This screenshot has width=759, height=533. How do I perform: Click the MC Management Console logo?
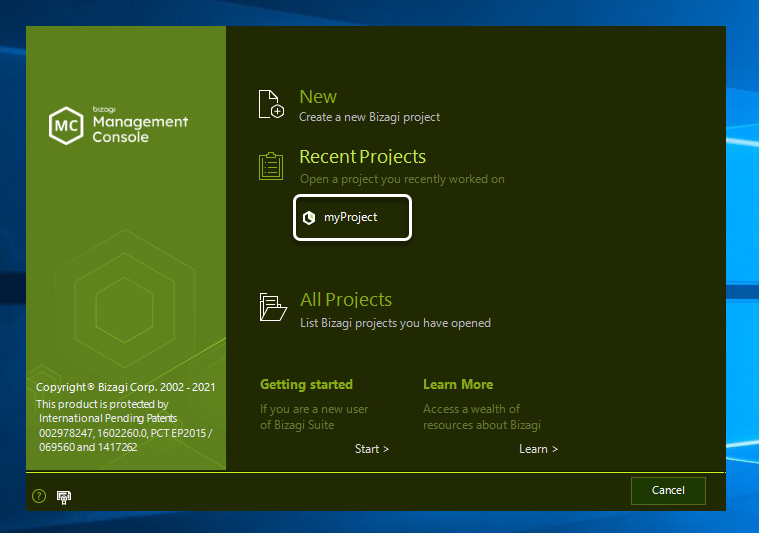point(119,125)
